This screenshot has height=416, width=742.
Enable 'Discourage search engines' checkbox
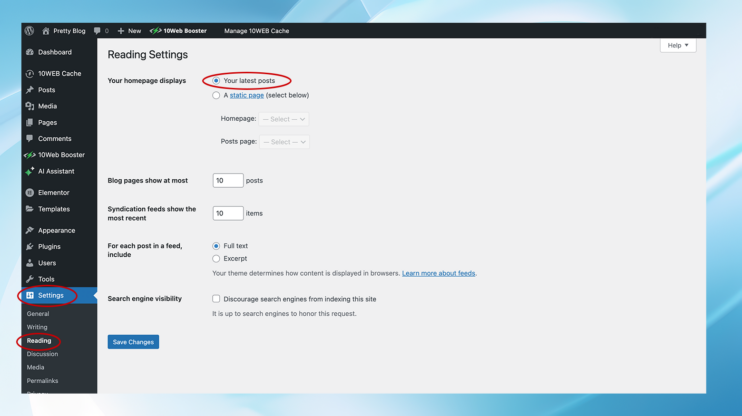tap(217, 299)
